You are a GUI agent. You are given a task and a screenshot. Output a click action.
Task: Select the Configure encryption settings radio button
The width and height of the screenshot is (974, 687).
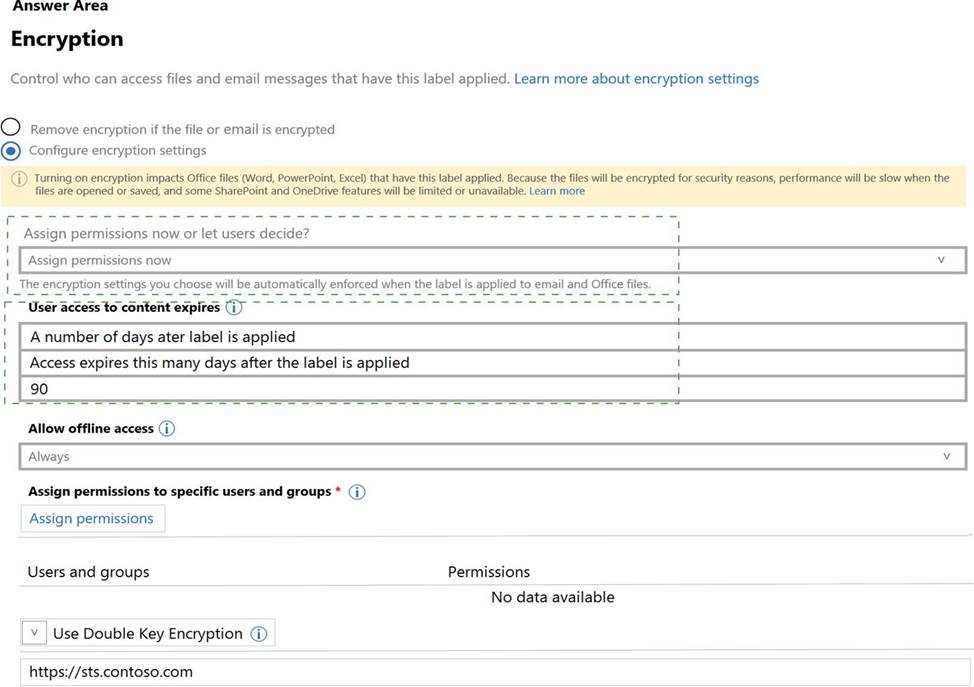click(x=10, y=151)
